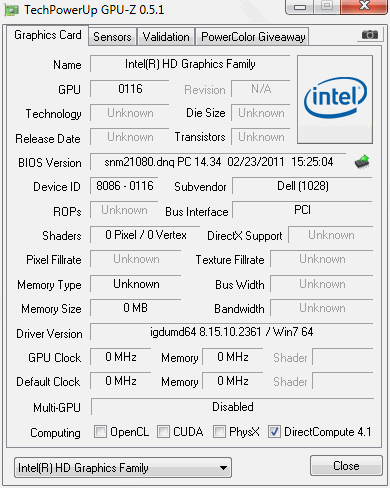Select the PowerColor Giveaway tab
390x488 pixels.
coord(253,37)
